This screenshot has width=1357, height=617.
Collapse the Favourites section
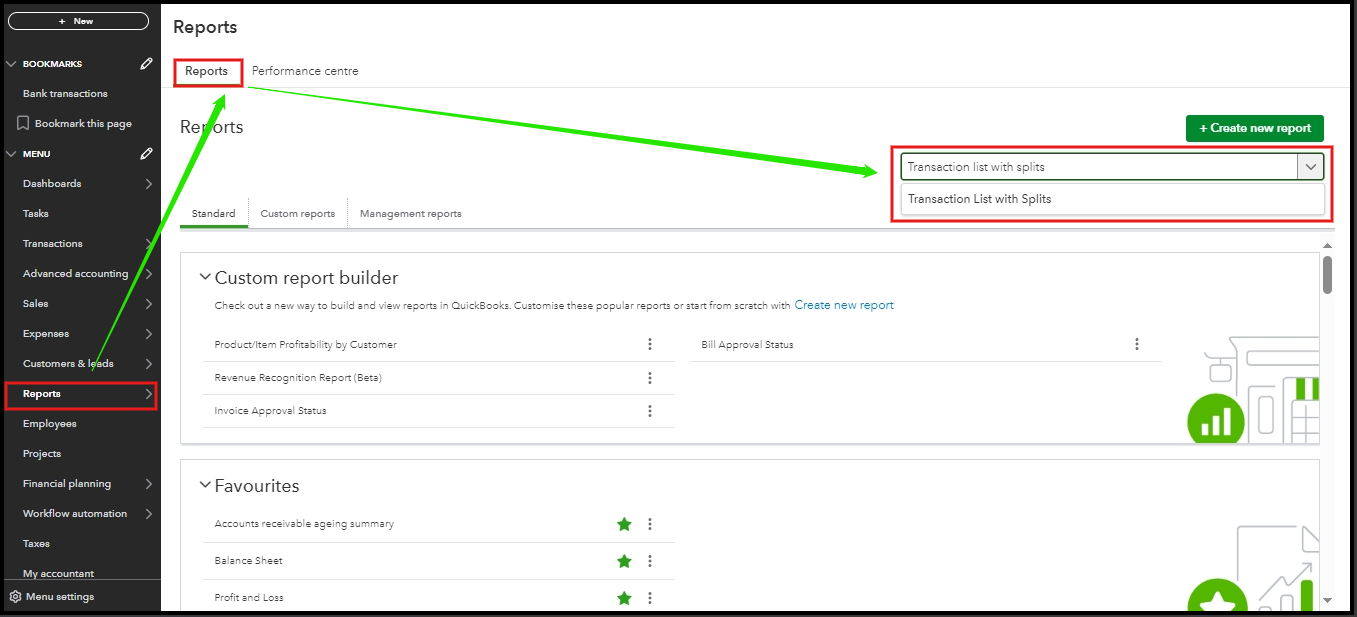click(x=205, y=486)
